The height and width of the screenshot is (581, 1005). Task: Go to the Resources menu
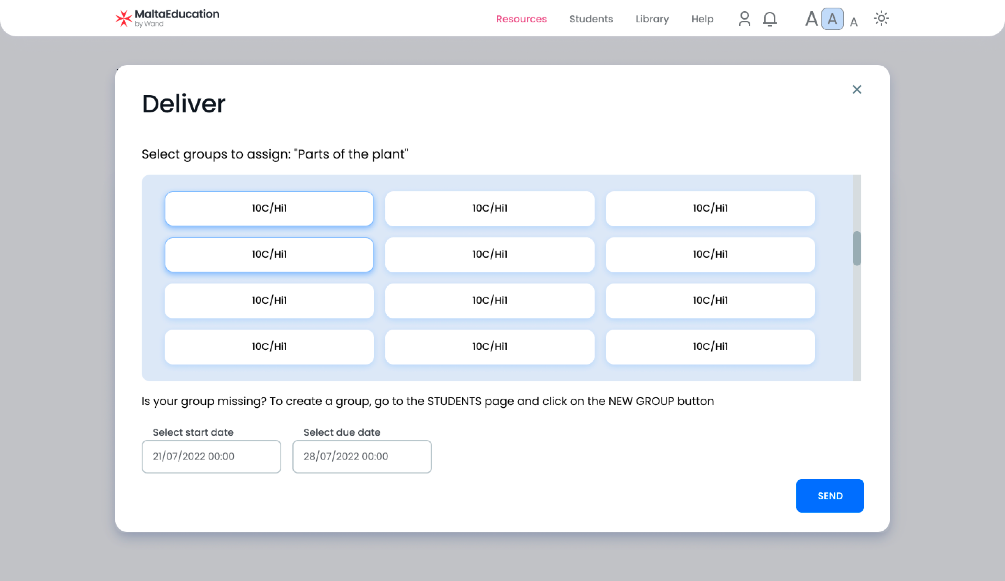tap(521, 19)
